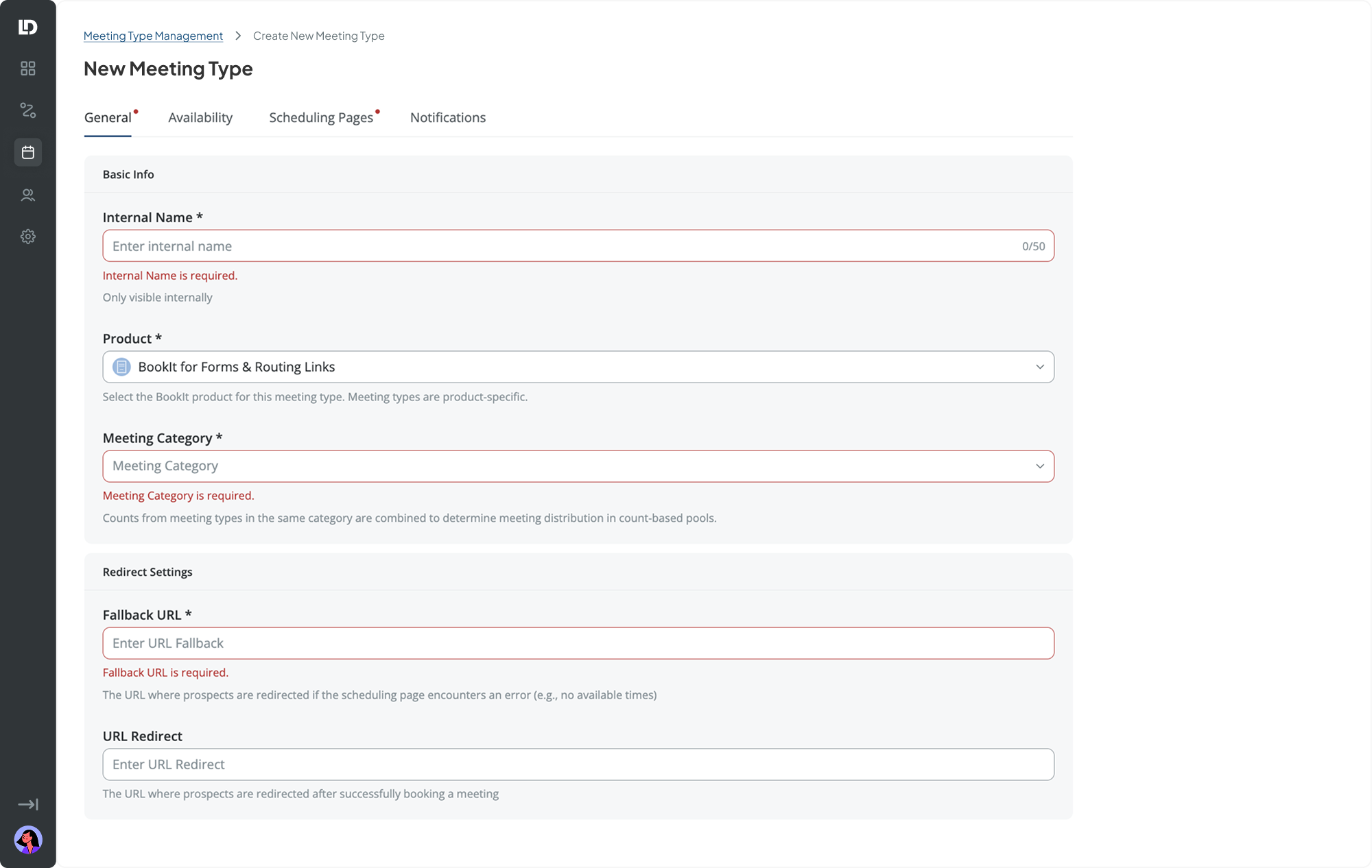The height and width of the screenshot is (868, 1372).
Task: Focus the URL Redirect input field
Action: (x=578, y=764)
